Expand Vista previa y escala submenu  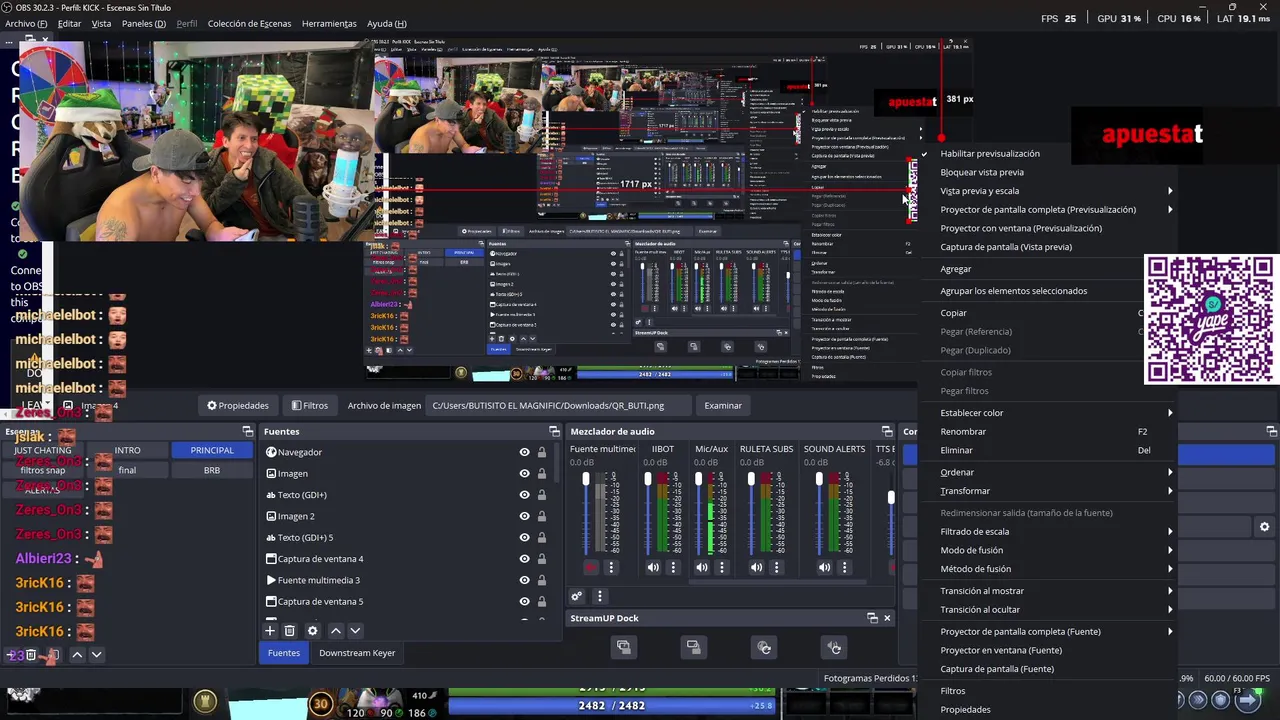pyautogui.click(x=1048, y=191)
